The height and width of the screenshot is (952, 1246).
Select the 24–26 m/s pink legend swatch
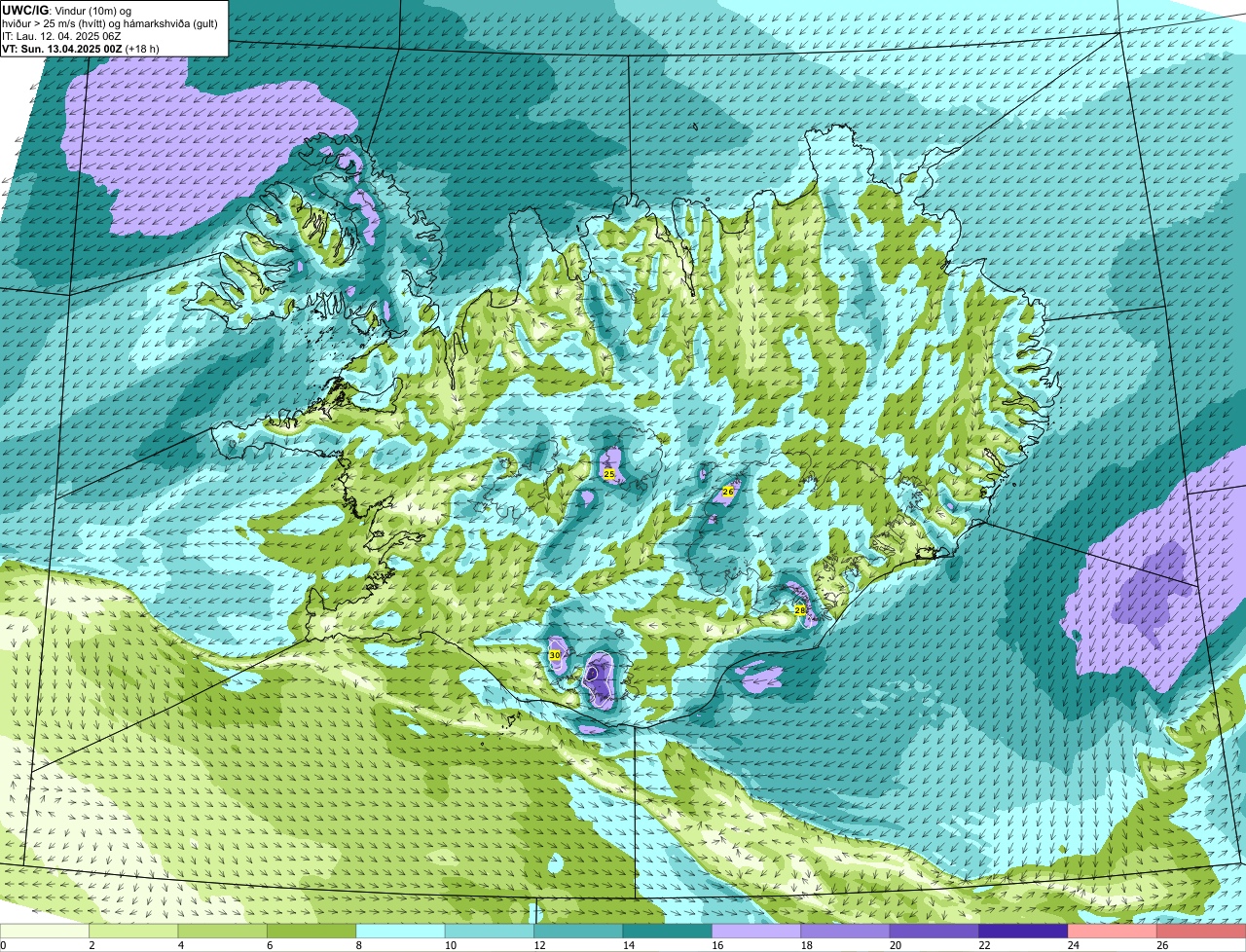pyautogui.click(x=1112, y=931)
